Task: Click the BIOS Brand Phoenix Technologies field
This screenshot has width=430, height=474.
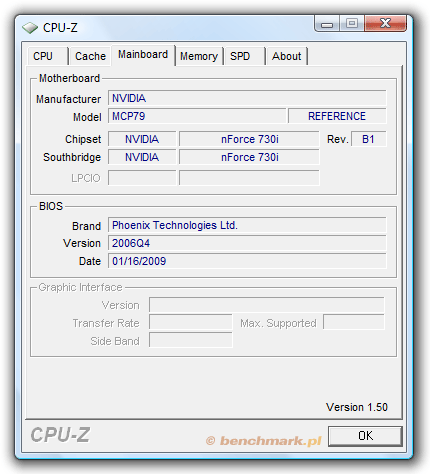Action: coord(247,225)
